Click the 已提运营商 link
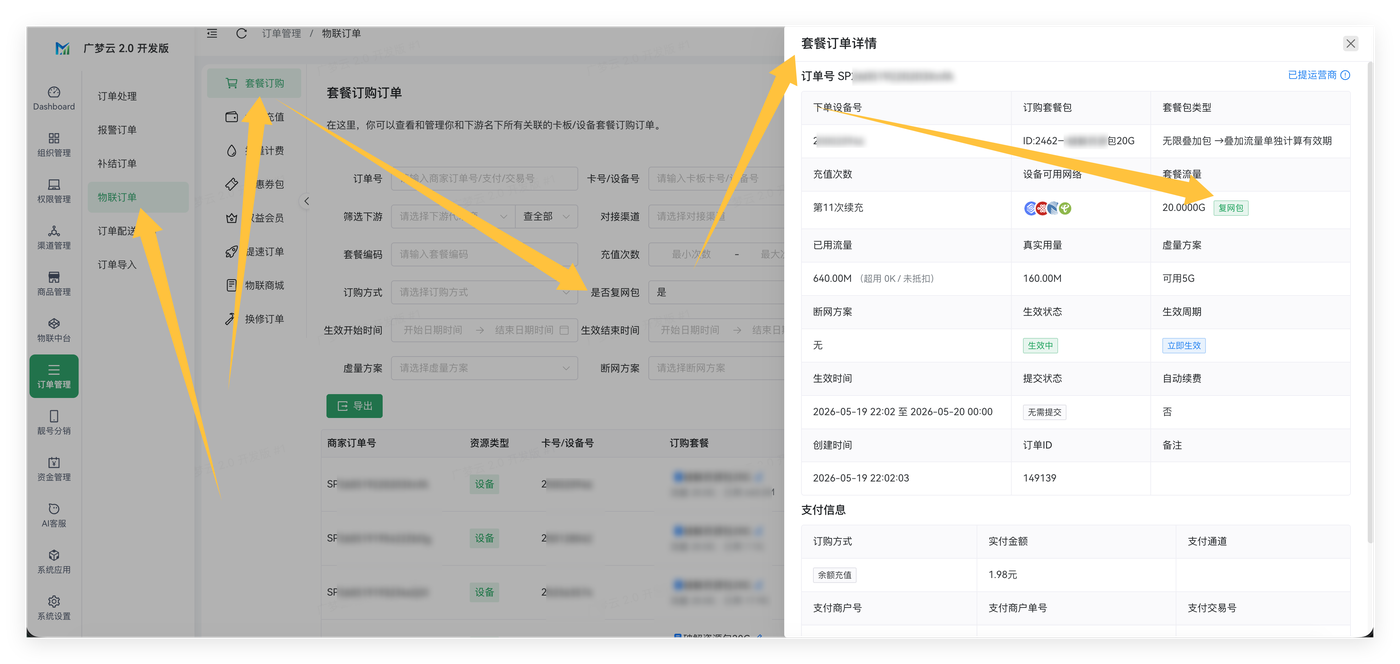 (1312, 75)
